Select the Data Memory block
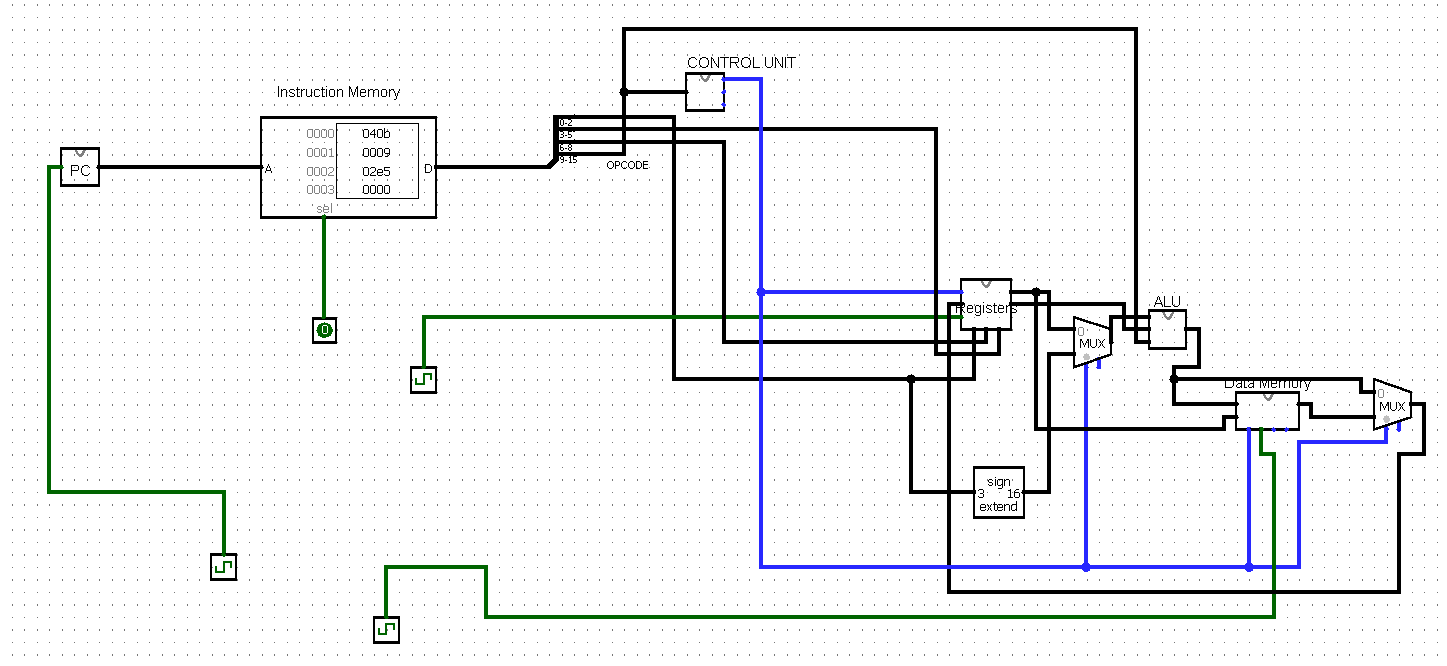 (1267, 410)
